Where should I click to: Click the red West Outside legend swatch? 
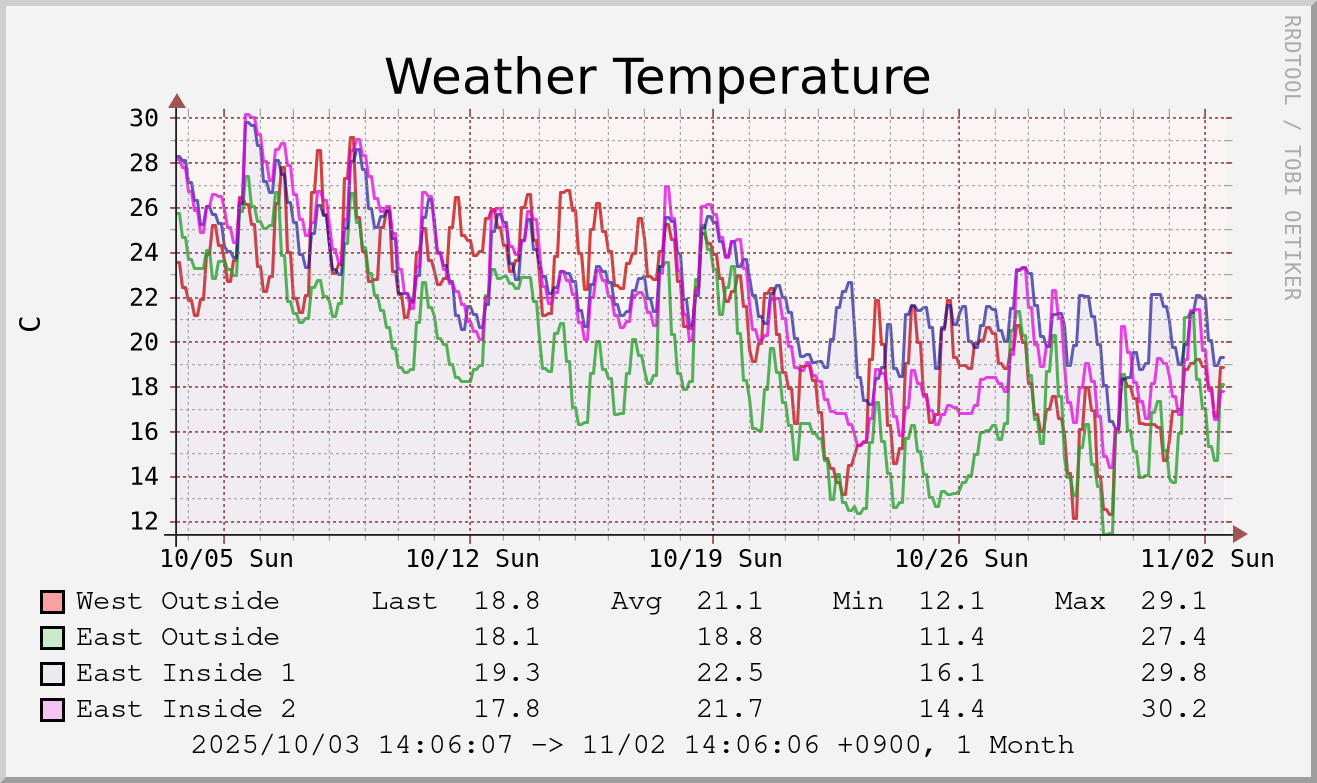tap(53, 602)
